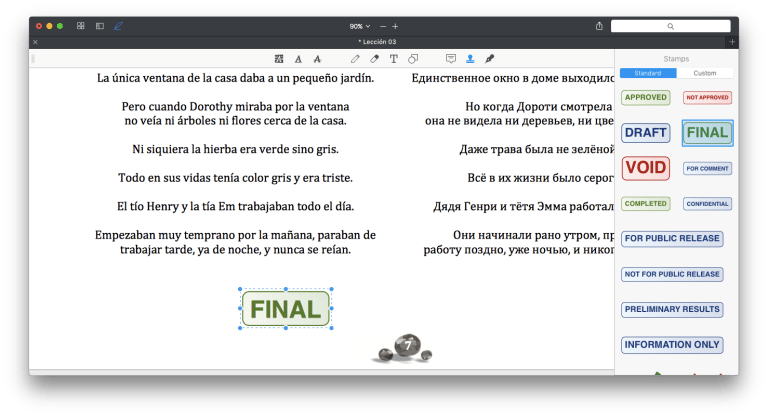The image size is (768, 417).
Task: Select the FINAL stamp placed on the page
Action: (286, 309)
